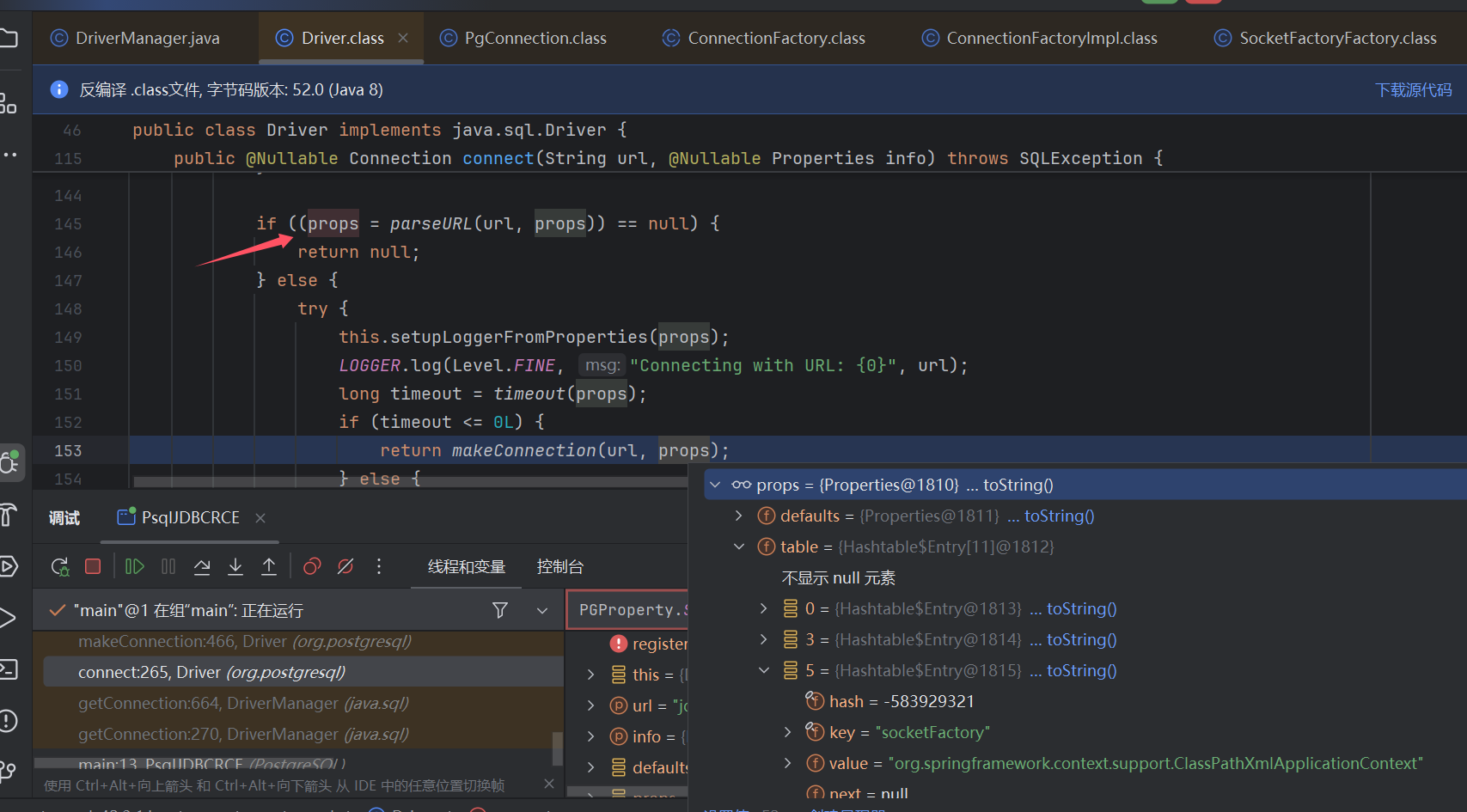The image size is (1467, 812).
Task: View breakpoints dialog
Action: click(312, 566)
